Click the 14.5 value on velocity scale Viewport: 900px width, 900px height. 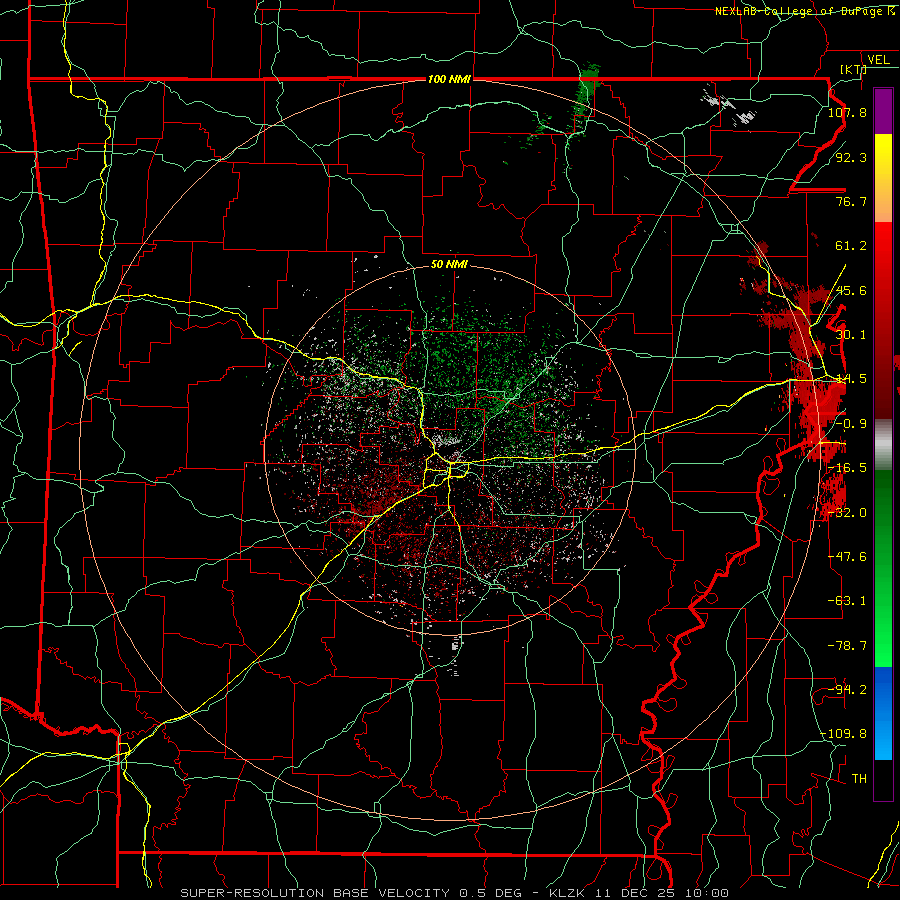click(851, 379)
